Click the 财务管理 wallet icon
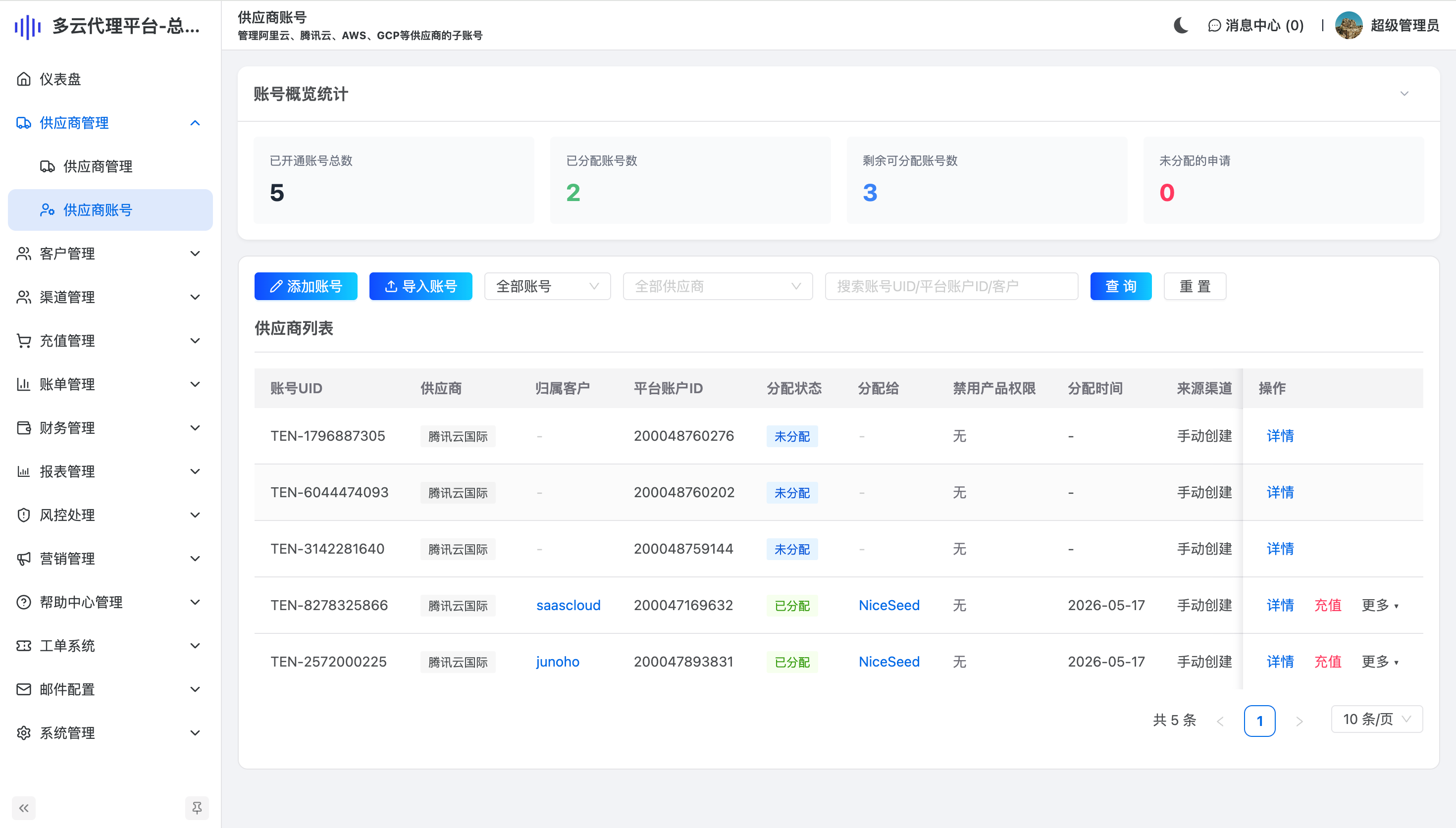The image size is (1456, 828). click(24, 428)
